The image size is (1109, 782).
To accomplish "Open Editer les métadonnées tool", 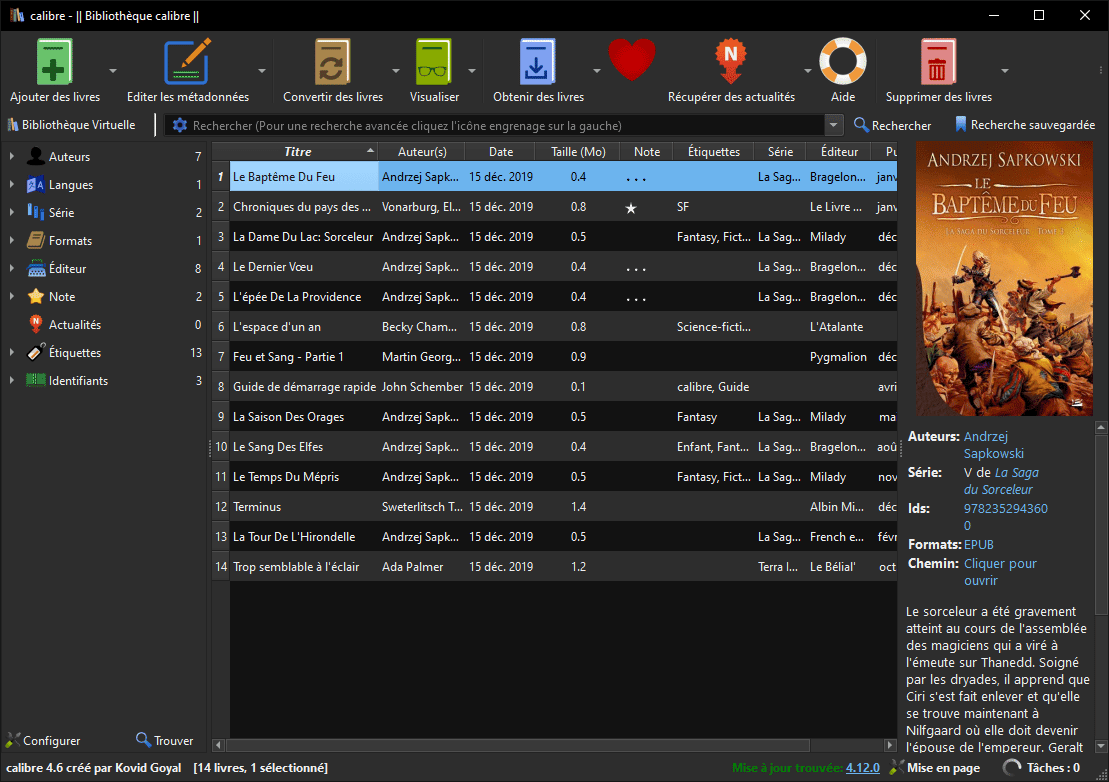I will [187, 62].
